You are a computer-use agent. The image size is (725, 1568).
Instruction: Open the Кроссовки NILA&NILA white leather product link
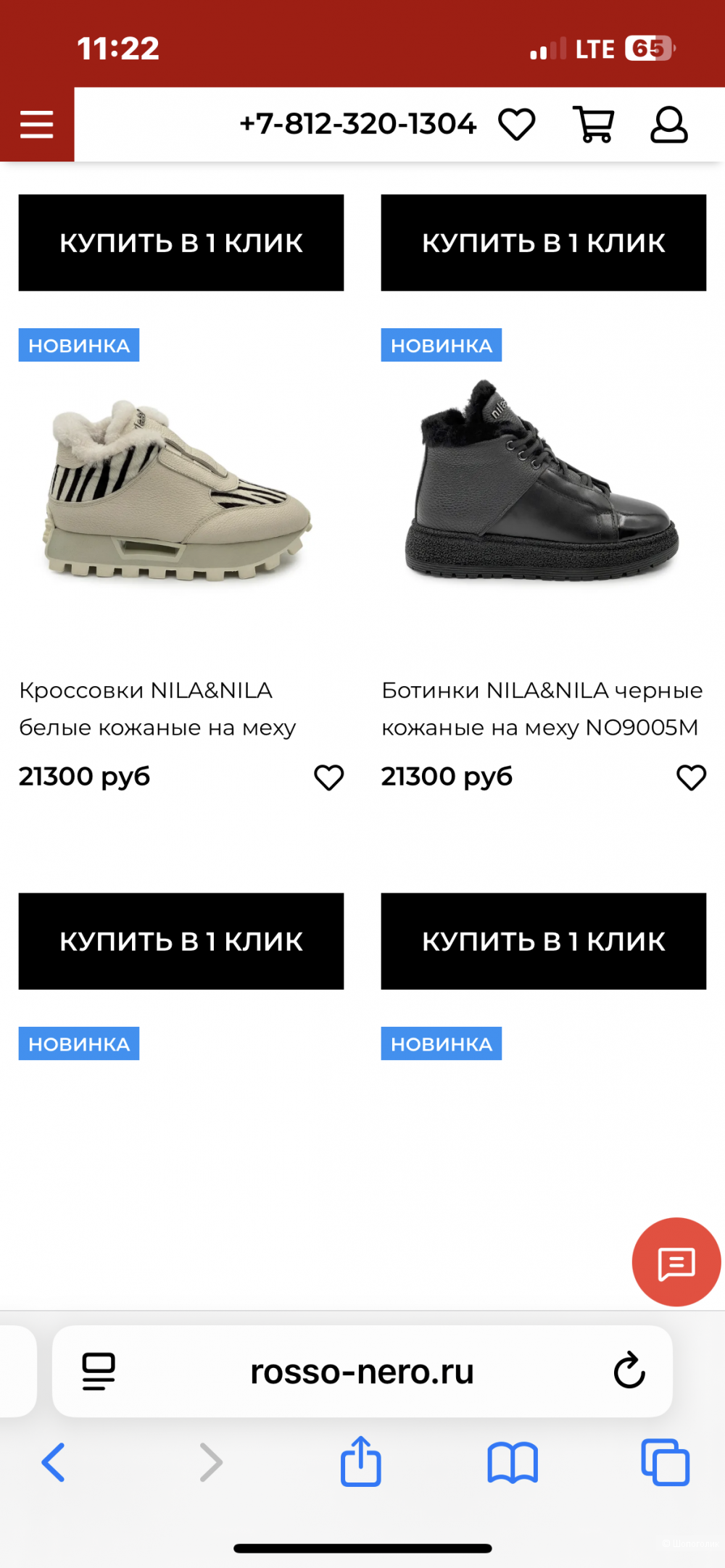point(157,708)
